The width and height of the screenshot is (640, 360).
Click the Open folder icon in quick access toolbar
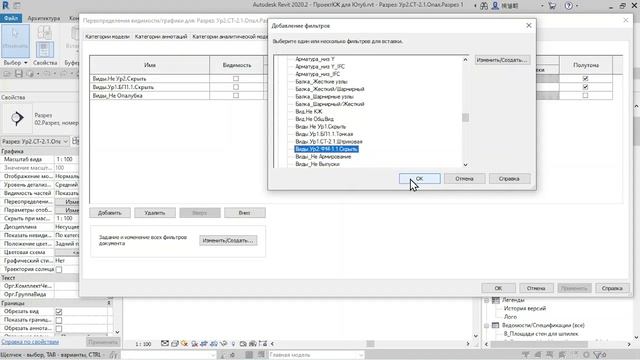click(x=7, y=74)
